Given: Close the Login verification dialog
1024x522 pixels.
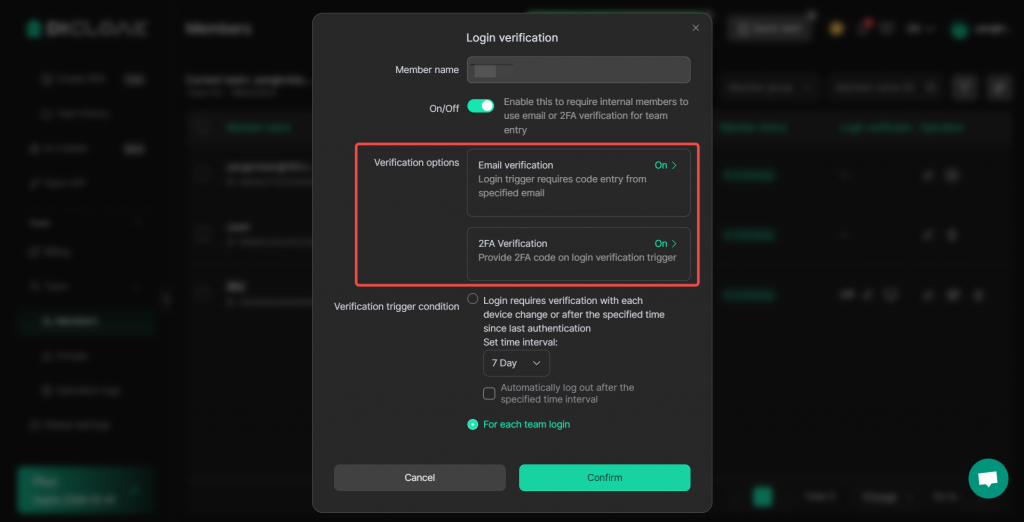Looking at the screenshot, I should coord(696,27).
